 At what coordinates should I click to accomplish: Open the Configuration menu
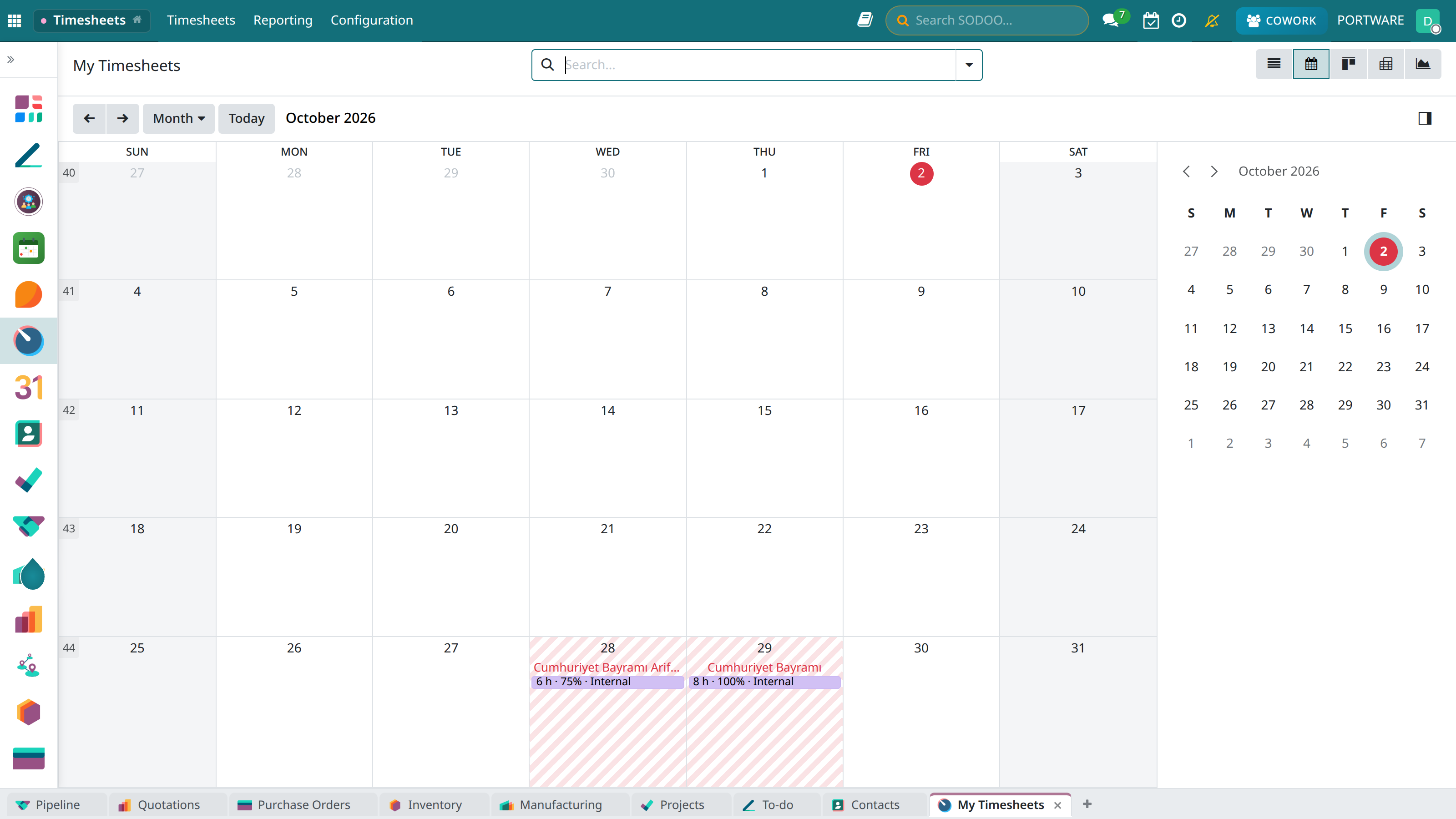tap(372, 20)
